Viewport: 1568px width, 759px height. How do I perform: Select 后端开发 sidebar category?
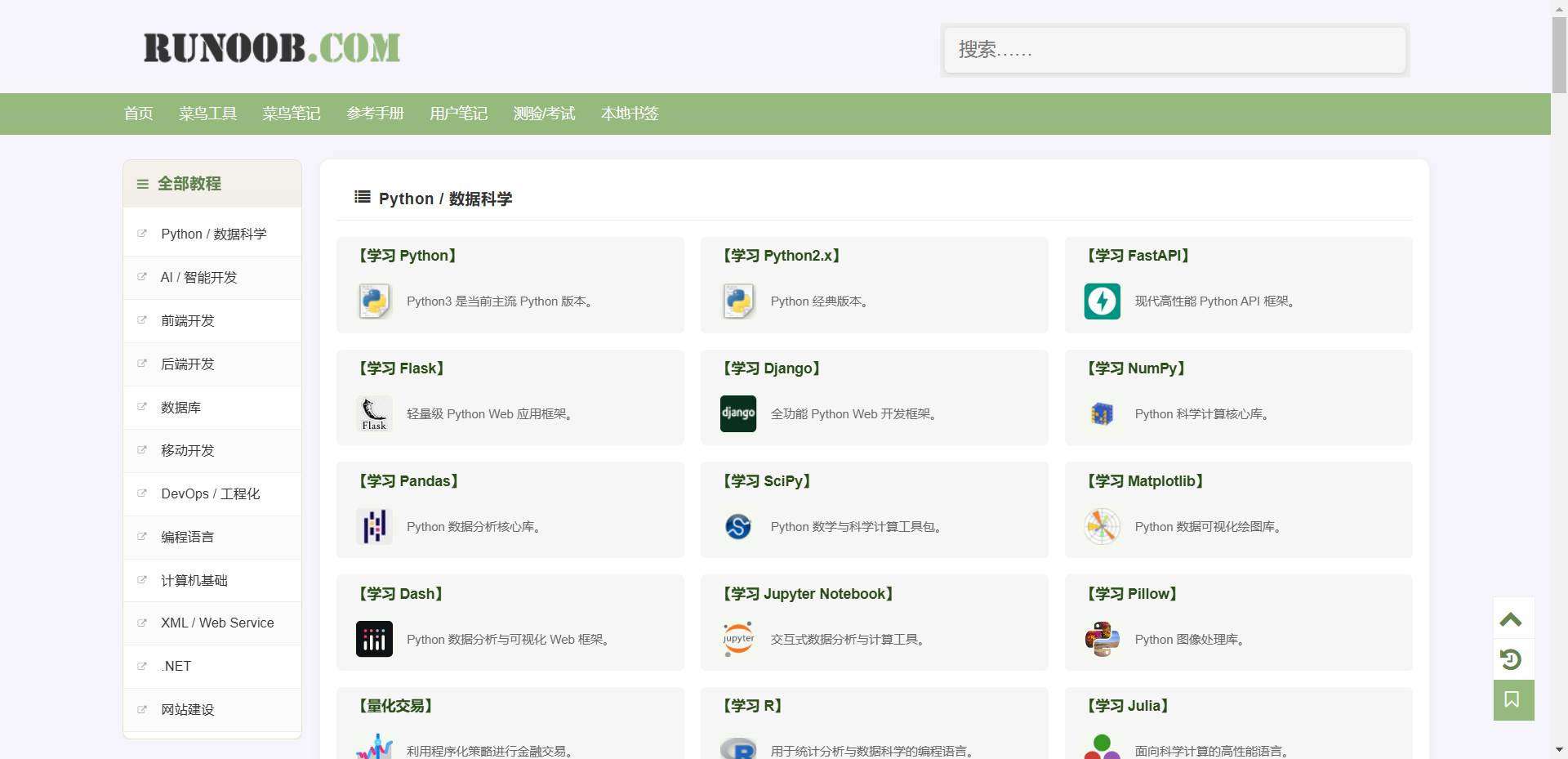(x=188, y=364)
